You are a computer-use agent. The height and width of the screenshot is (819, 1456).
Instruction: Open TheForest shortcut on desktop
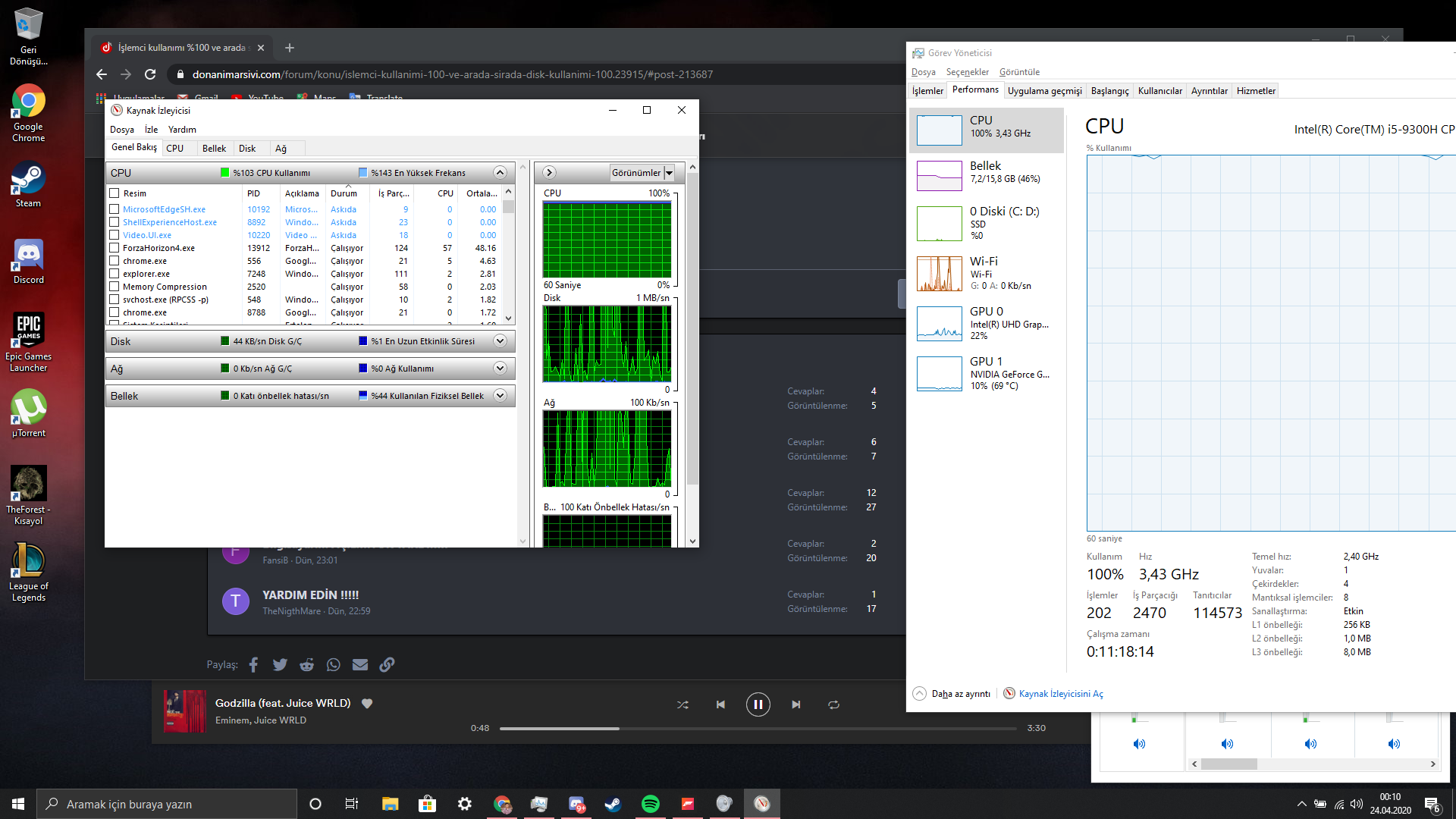tap(28, 495)
